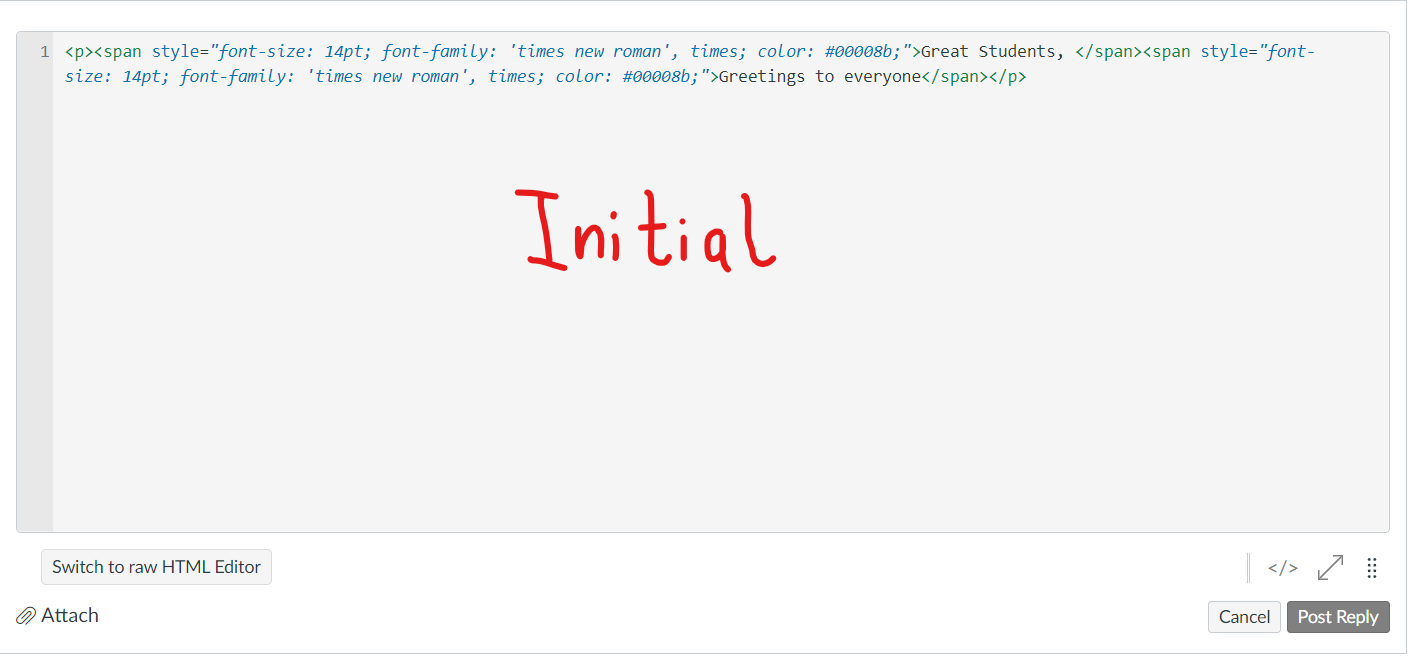Click the Post Reply button

1338,617
